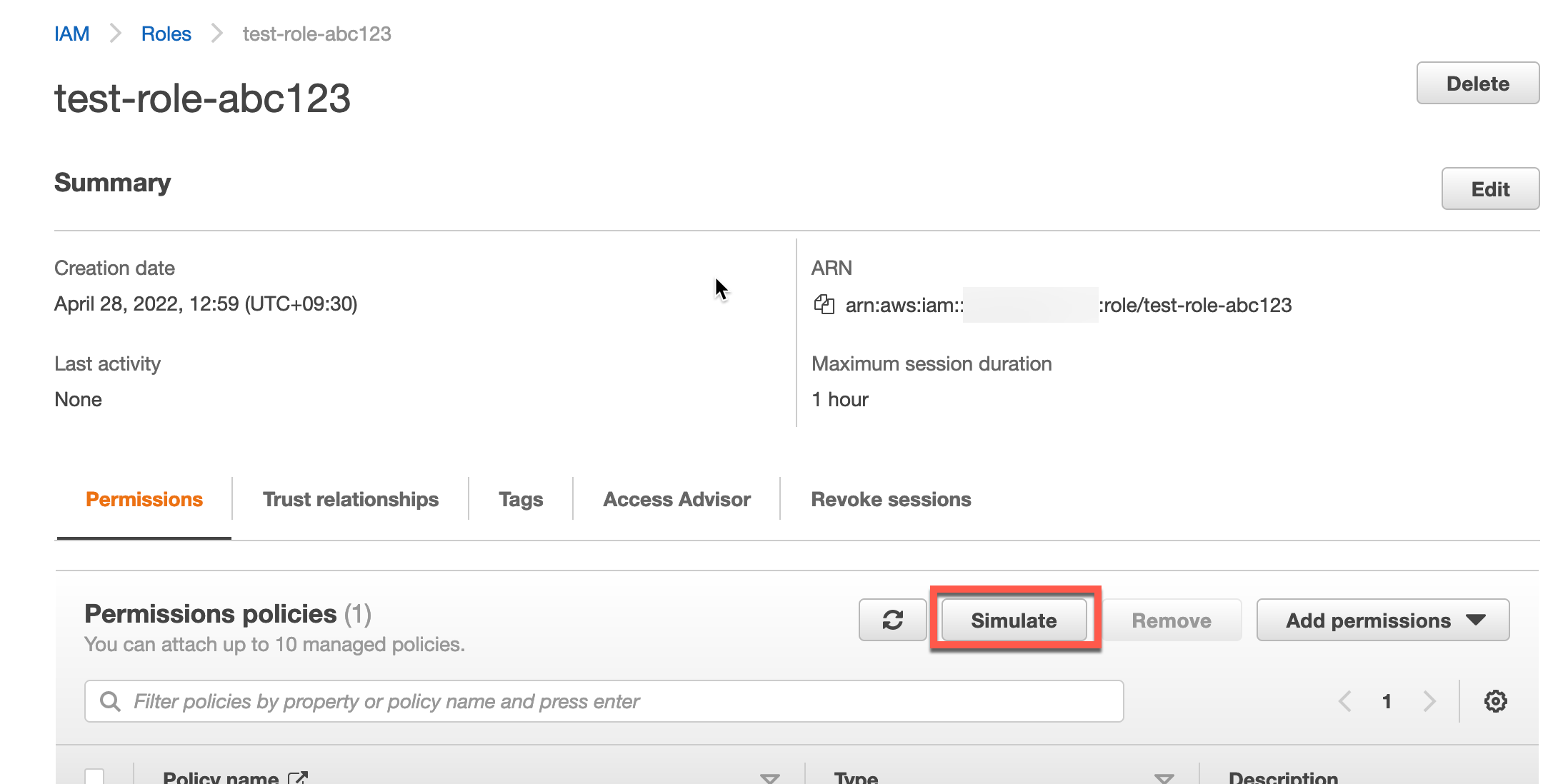The image size is (1563, 784).
Task: Sort by Type column arrow
Action: (x=1164, y=778)
